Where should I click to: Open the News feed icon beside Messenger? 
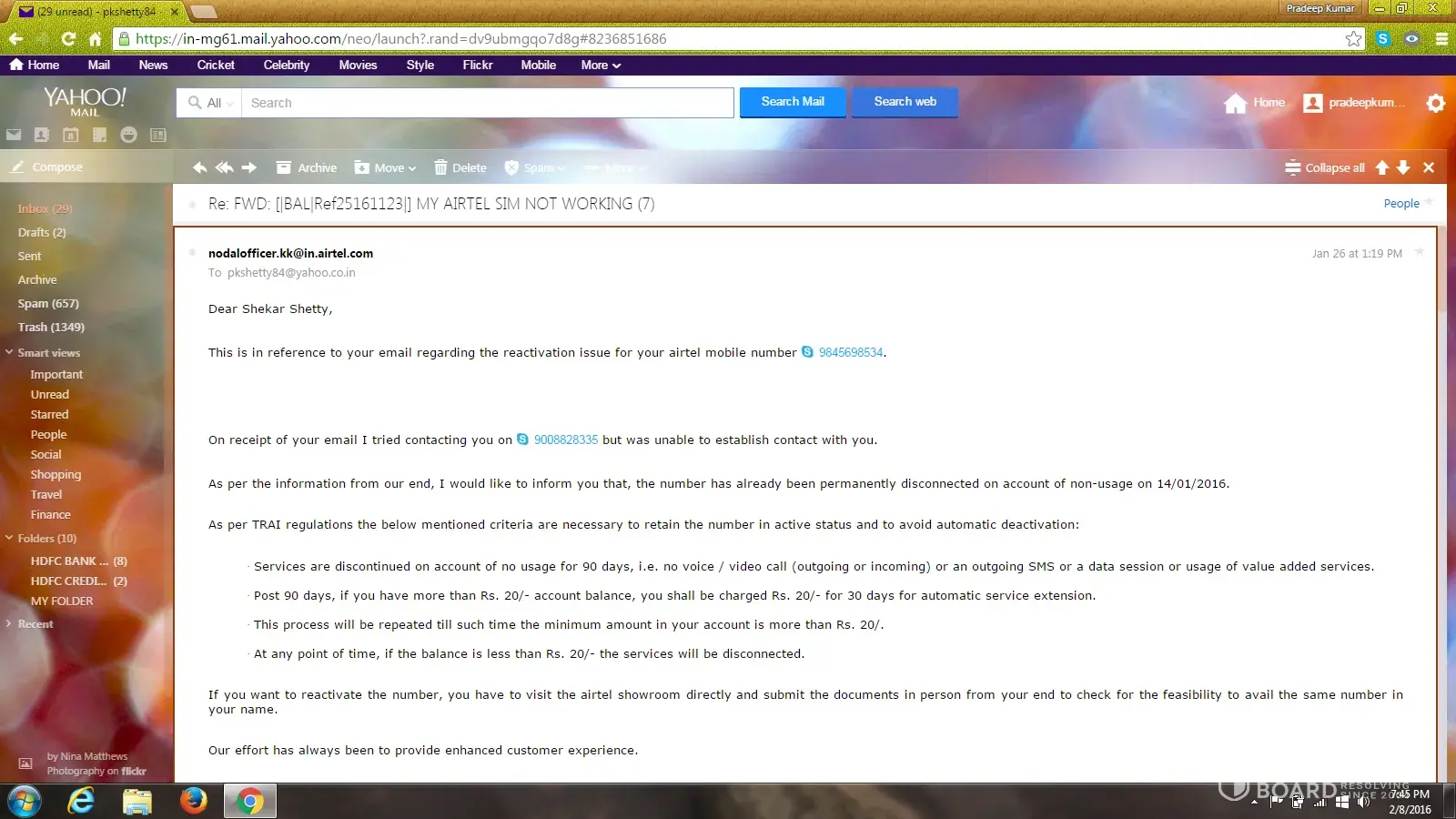158,135
